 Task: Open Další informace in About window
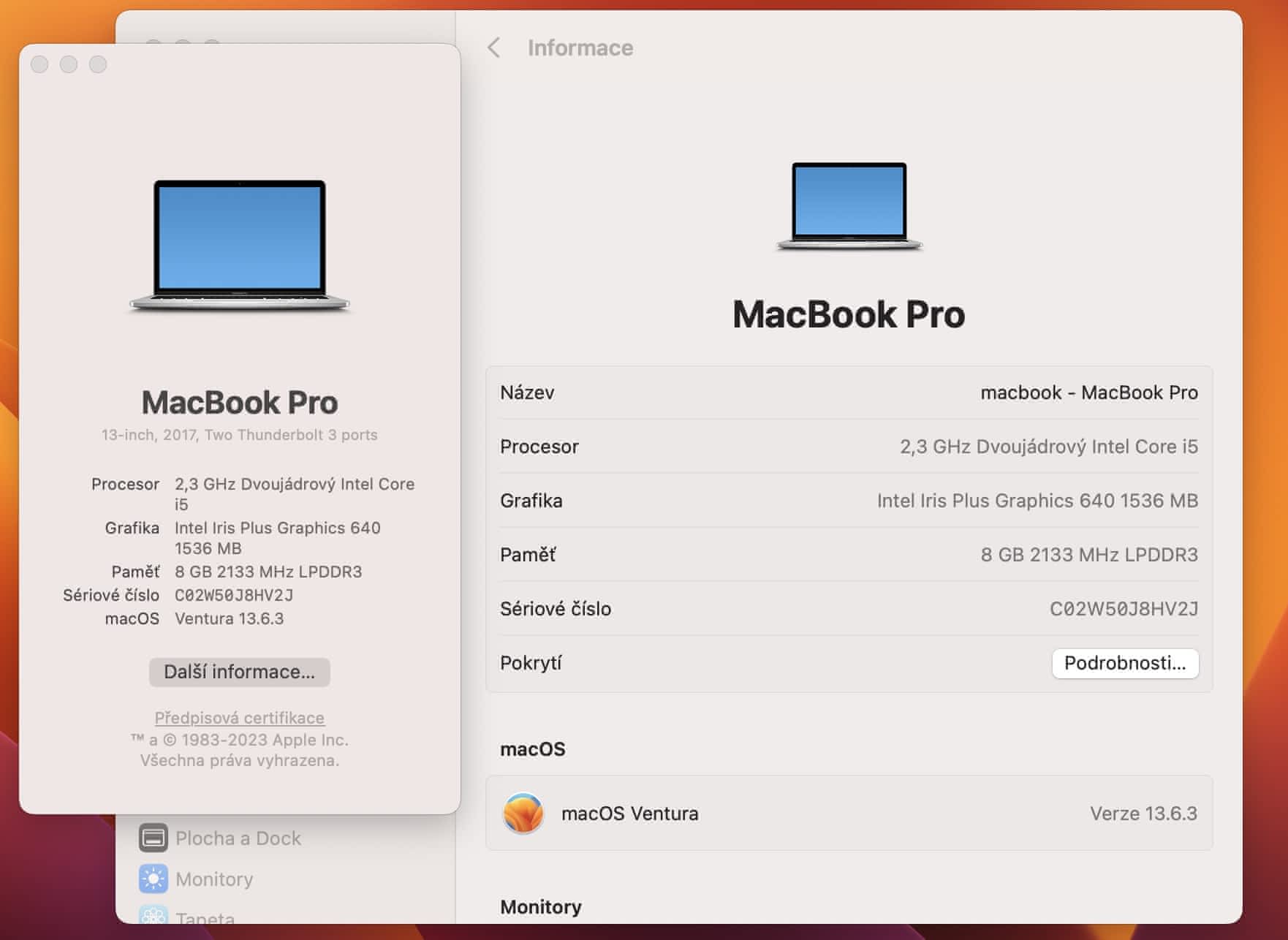click(240, 672)
